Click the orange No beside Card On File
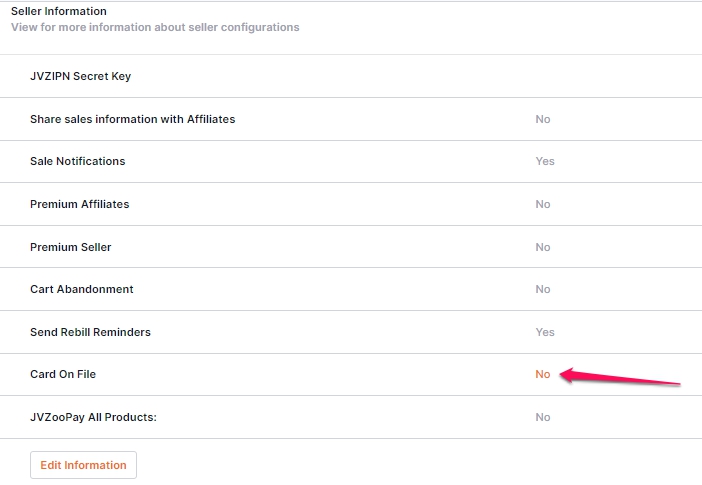 pyautogui.click(x=542, y=374)
